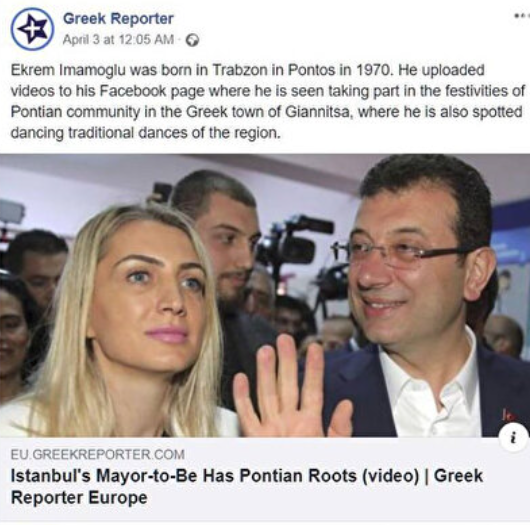530x525 pixels.
Task: Open the three-dot post options menu
Action: [x=522, y=16]
